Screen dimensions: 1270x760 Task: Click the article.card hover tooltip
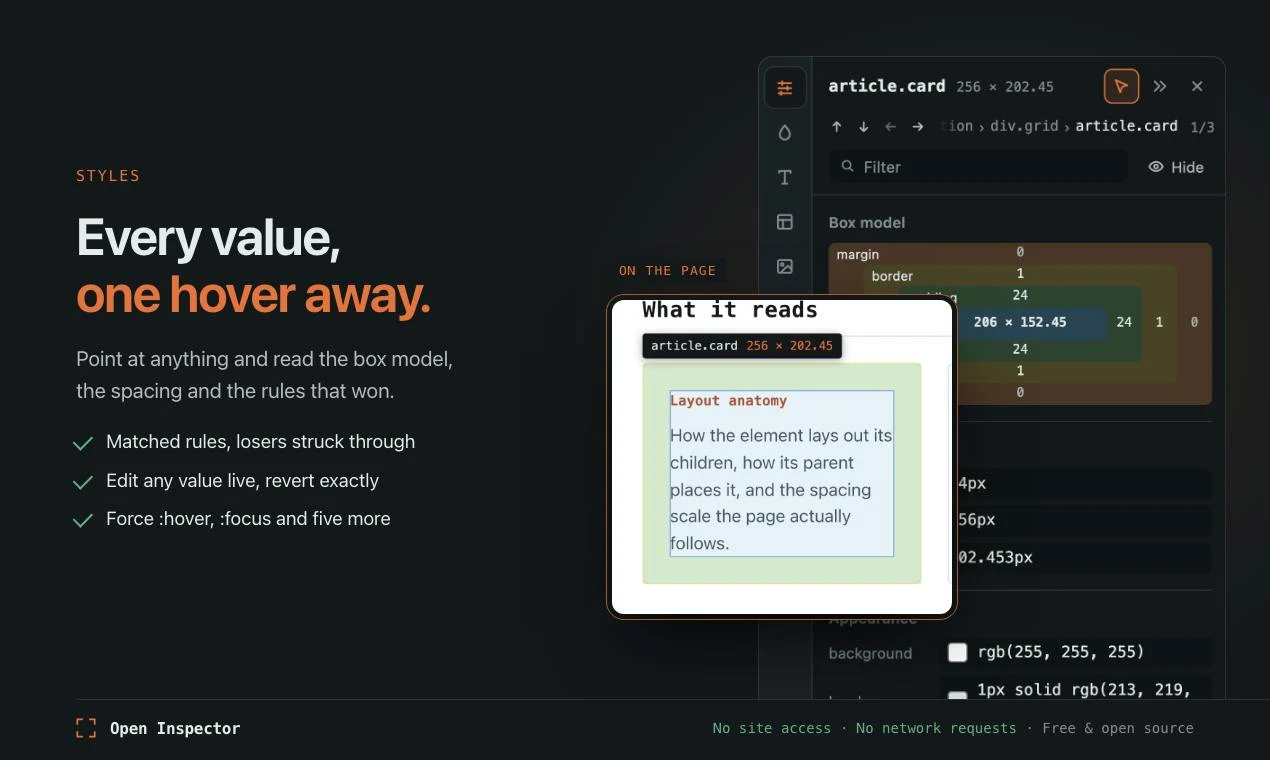pos(742,346)
